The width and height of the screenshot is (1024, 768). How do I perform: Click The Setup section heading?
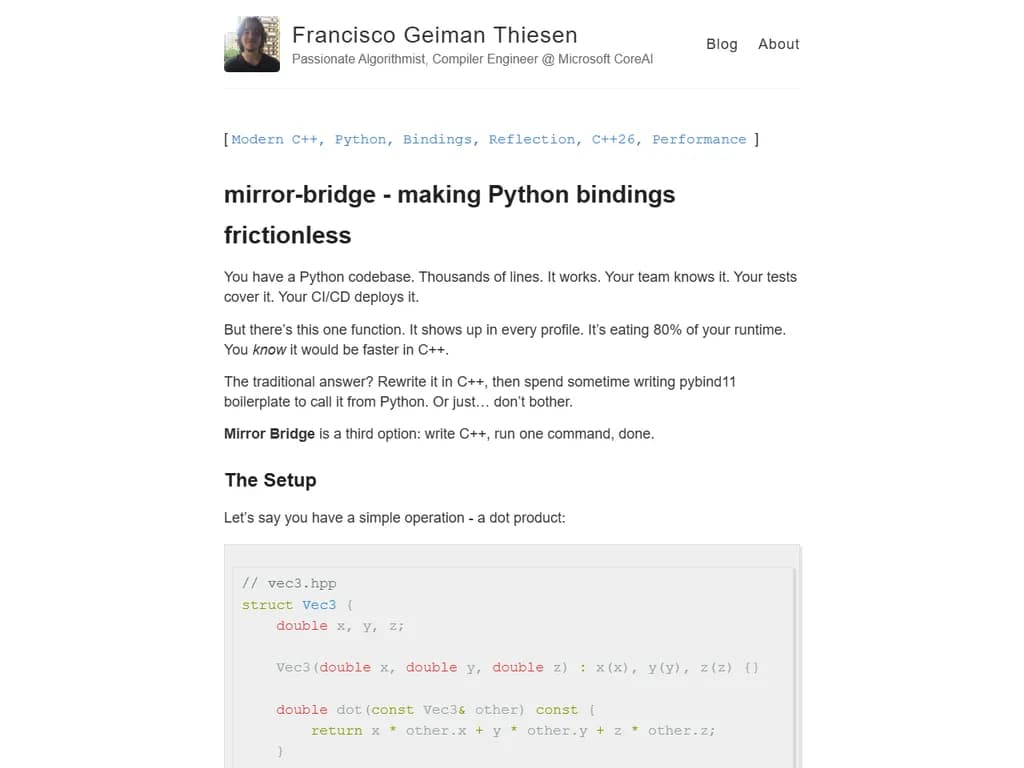[270, 480]
